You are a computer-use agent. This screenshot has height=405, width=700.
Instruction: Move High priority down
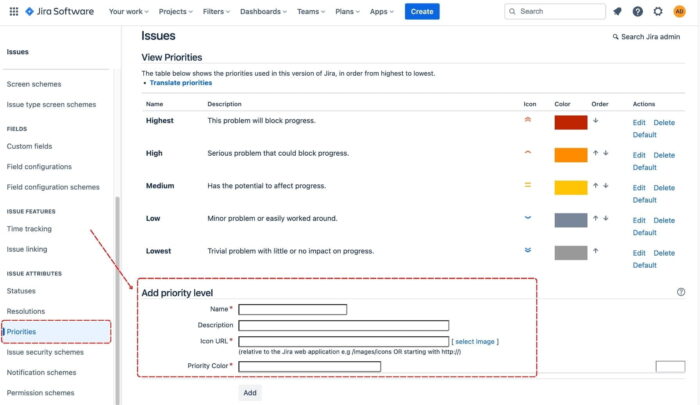605,153
